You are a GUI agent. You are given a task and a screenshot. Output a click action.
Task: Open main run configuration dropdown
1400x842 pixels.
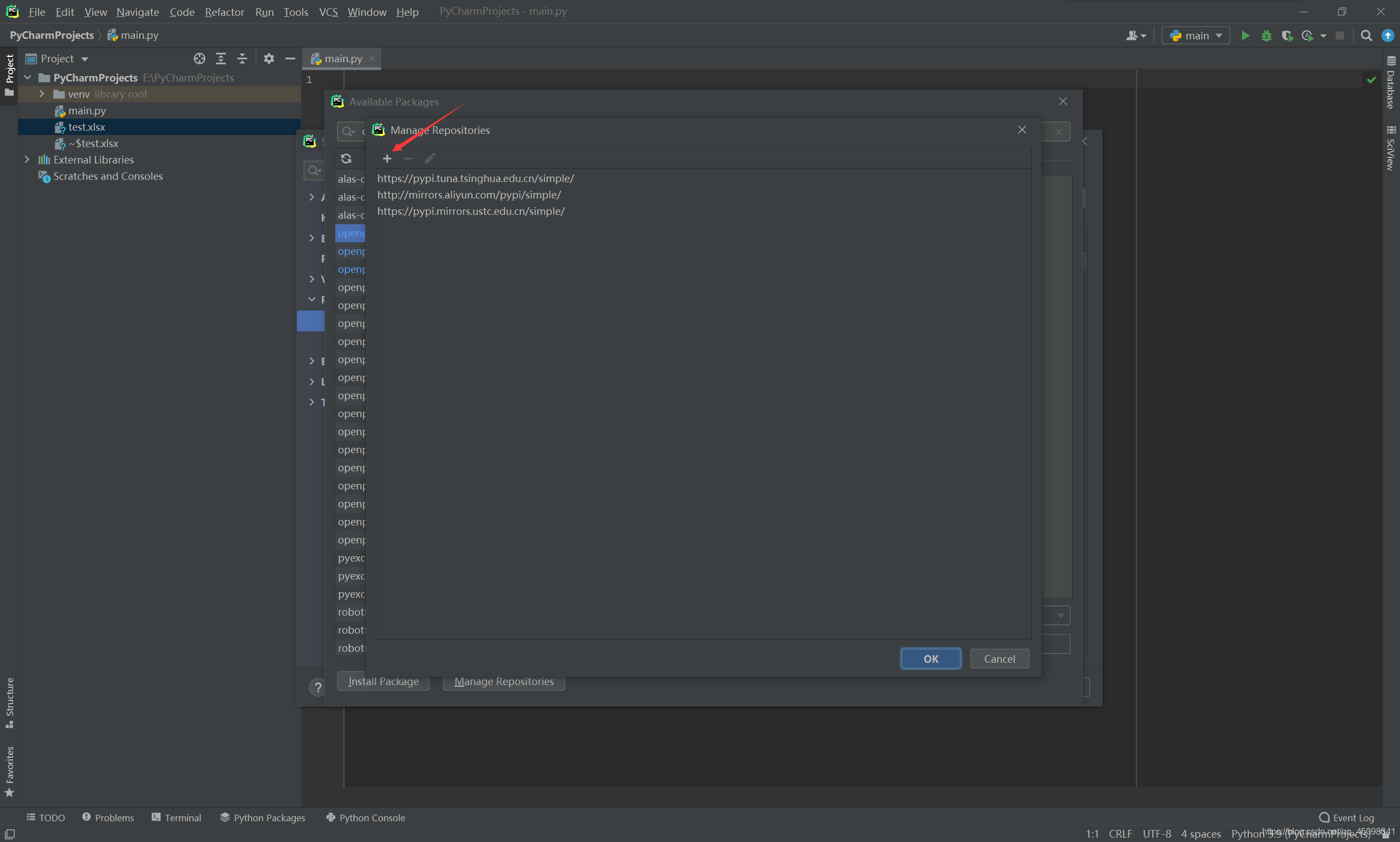pyautogui.click(x=1195, y=36)
